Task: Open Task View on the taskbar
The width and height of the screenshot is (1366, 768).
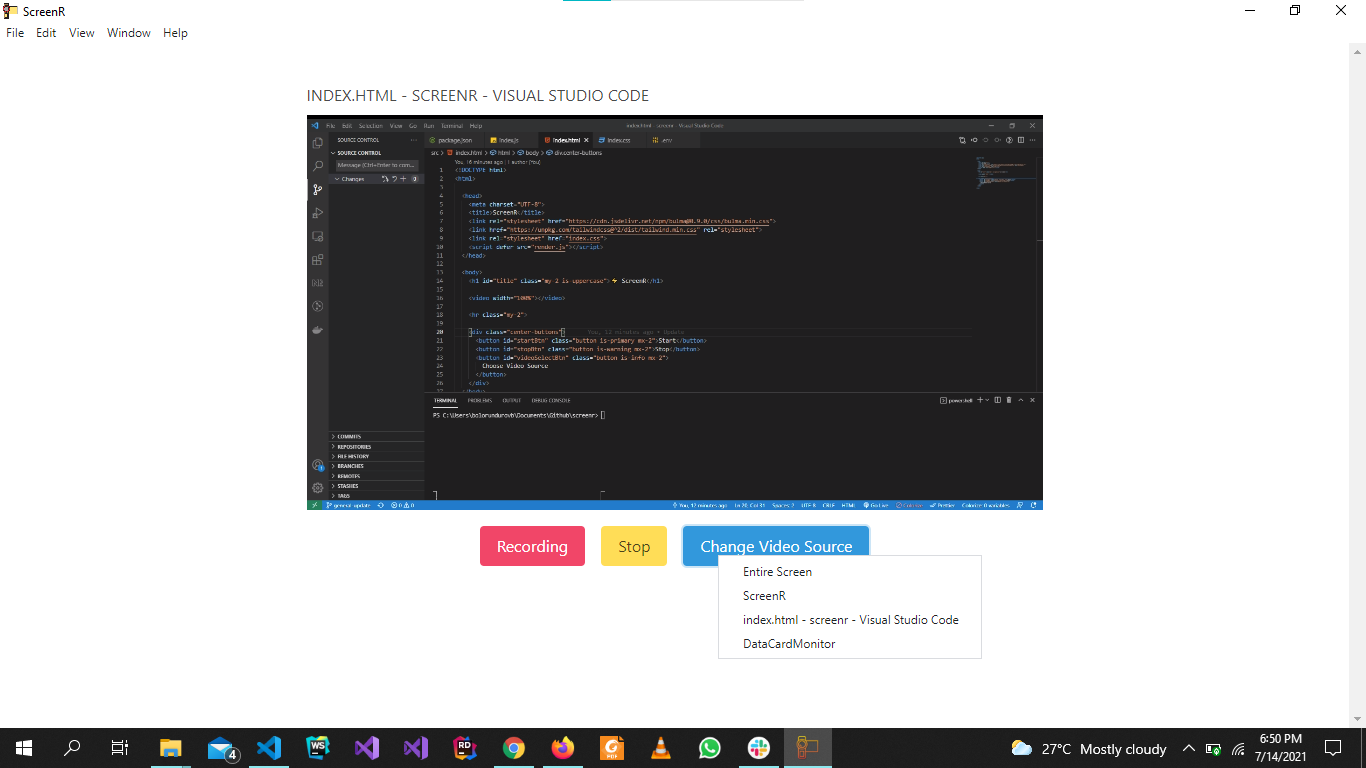Action: tap(120, 748)
